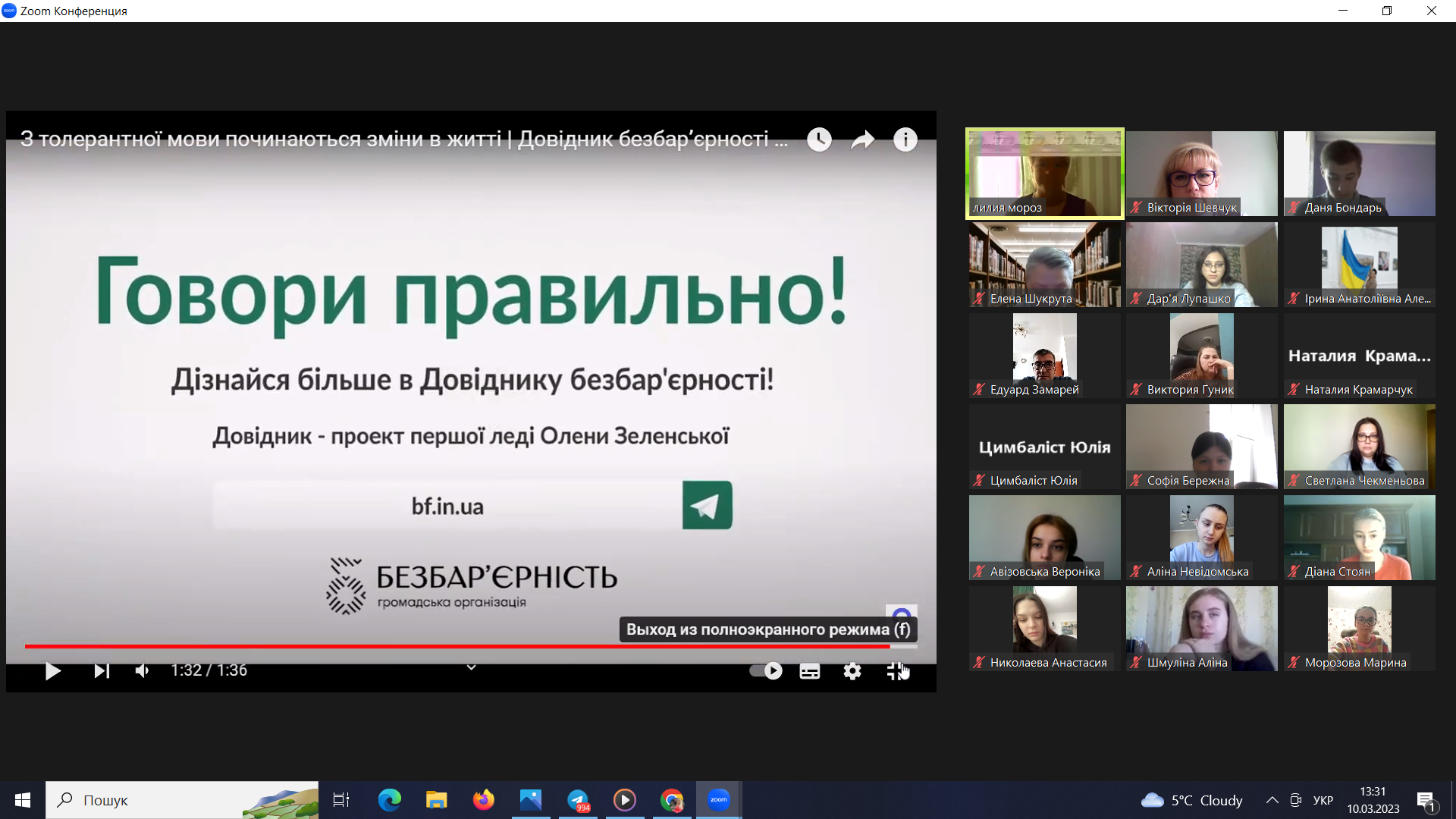Select Елена Шукрута participant video
Image resolution: width=1456 pixels, height=819 pixels.
(x=1044, y=265)
